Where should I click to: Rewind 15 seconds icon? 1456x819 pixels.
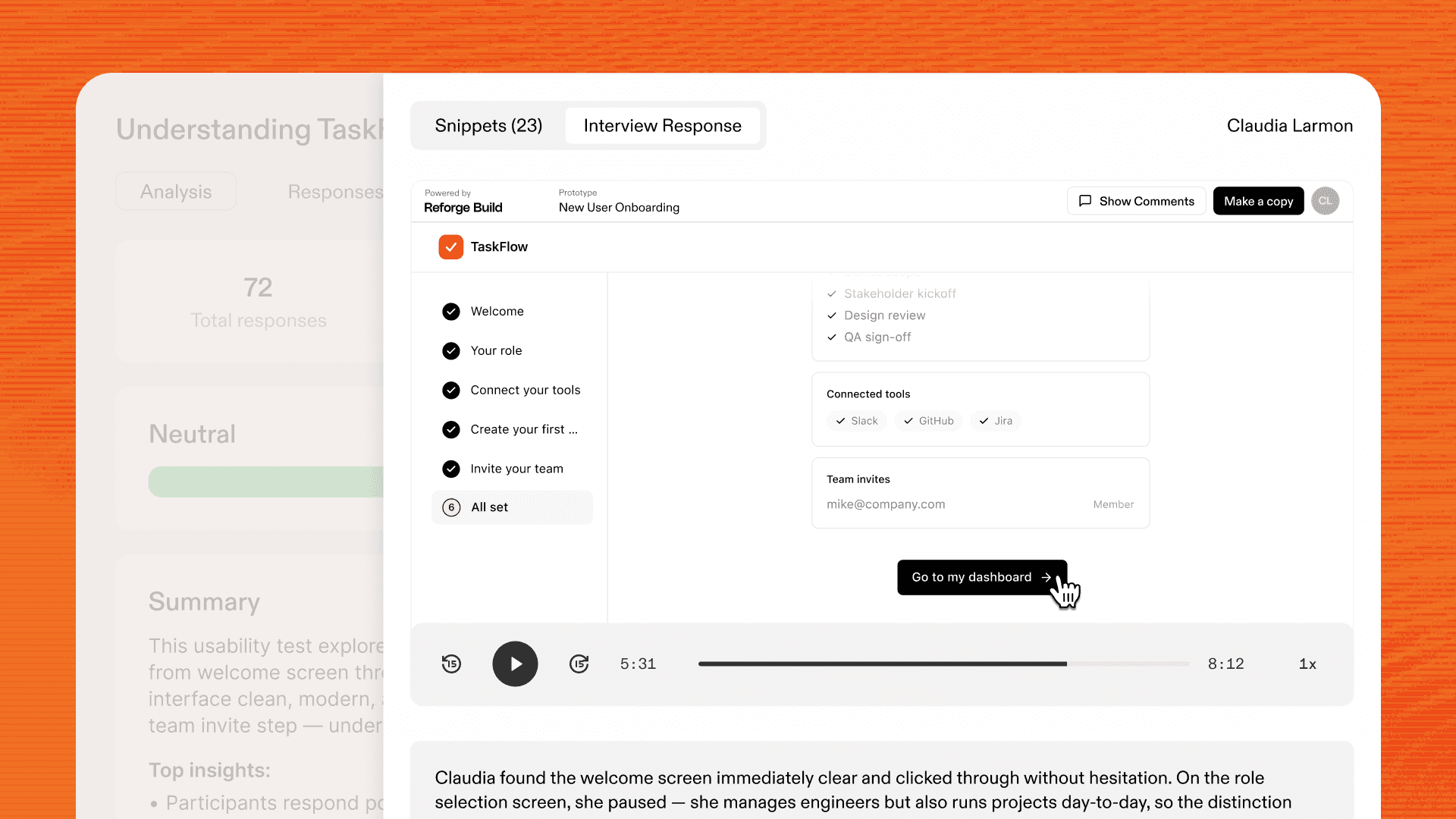point(451,664)
